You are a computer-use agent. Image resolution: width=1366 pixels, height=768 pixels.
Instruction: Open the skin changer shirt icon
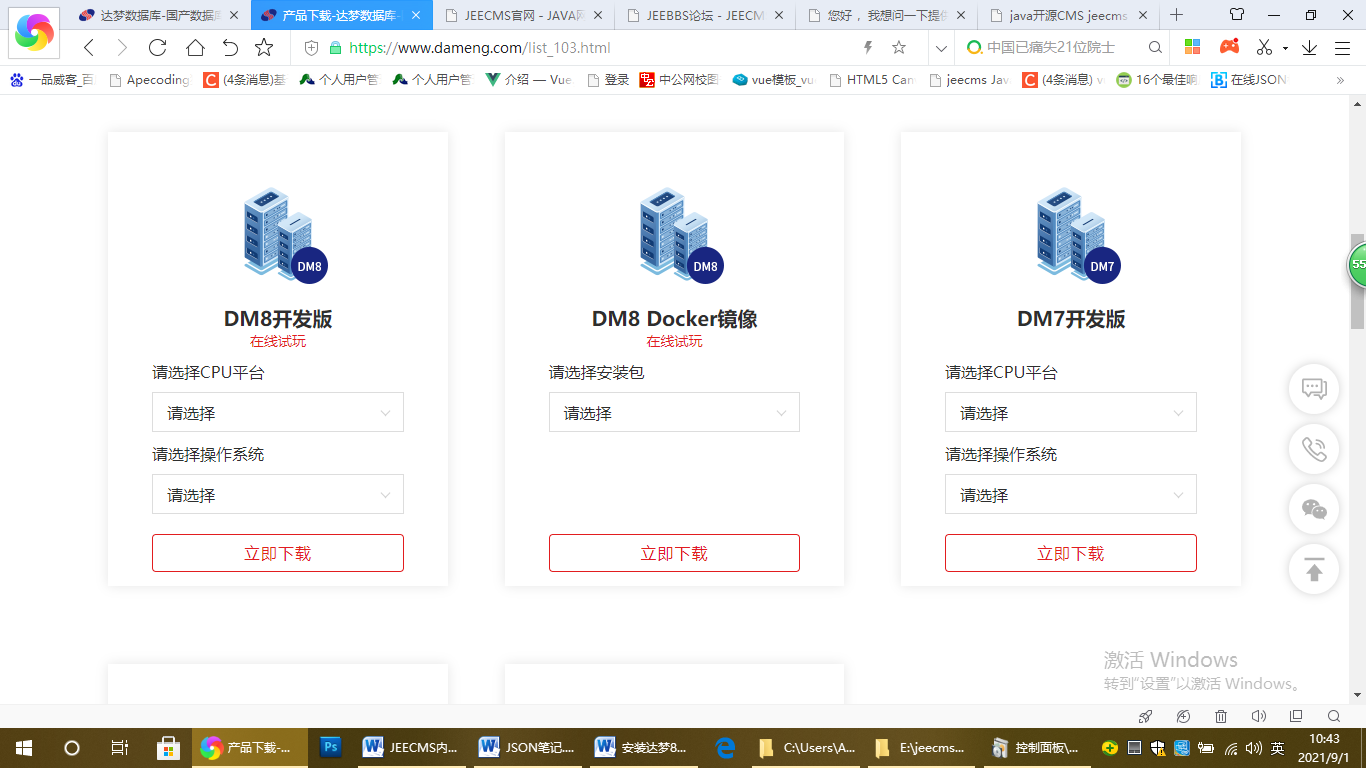[1237, 15]
